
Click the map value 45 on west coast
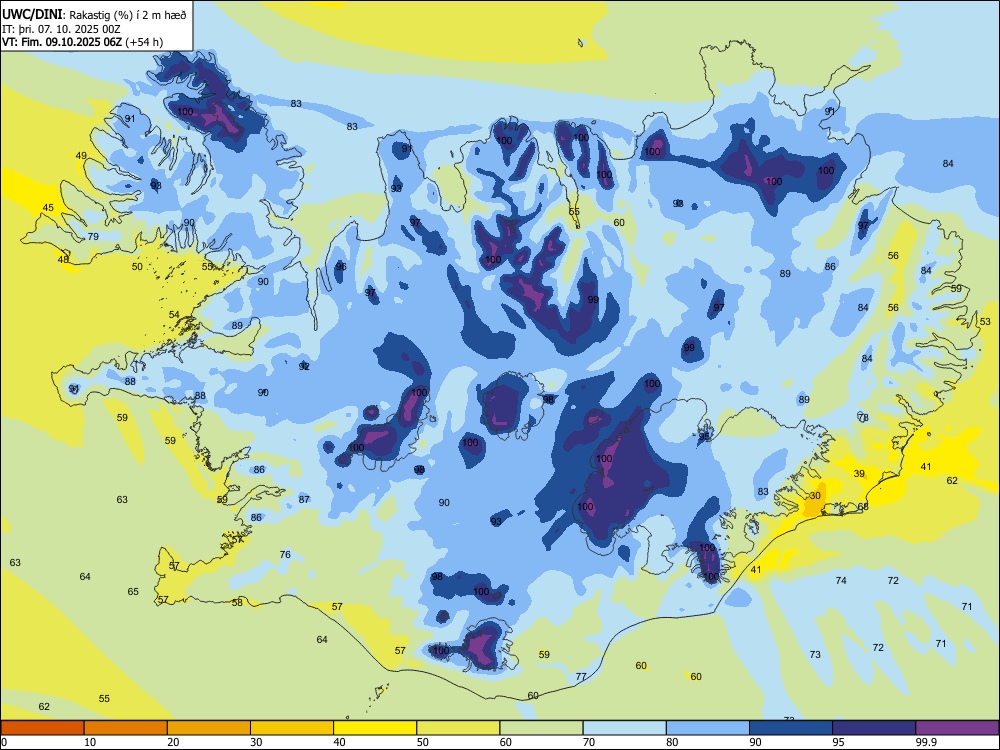point(48,207)
